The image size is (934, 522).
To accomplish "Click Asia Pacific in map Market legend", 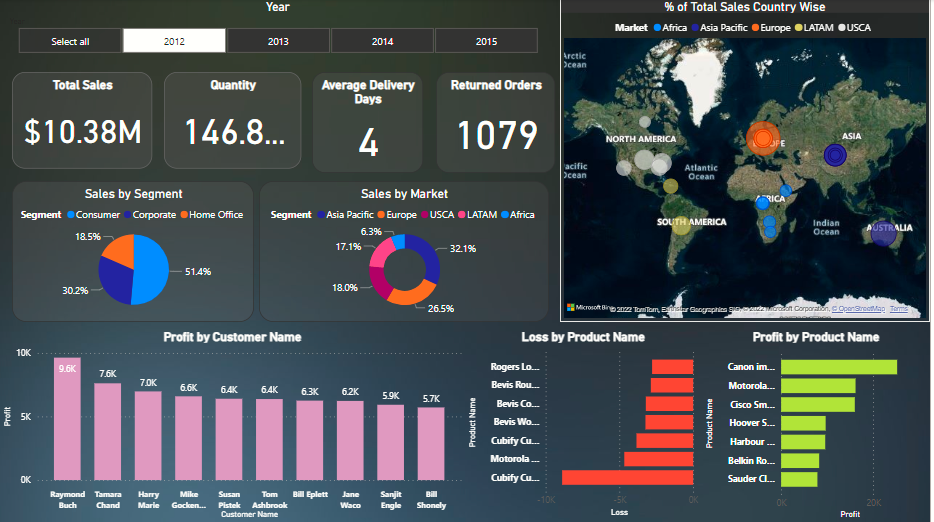I will (x=720, y=27).
